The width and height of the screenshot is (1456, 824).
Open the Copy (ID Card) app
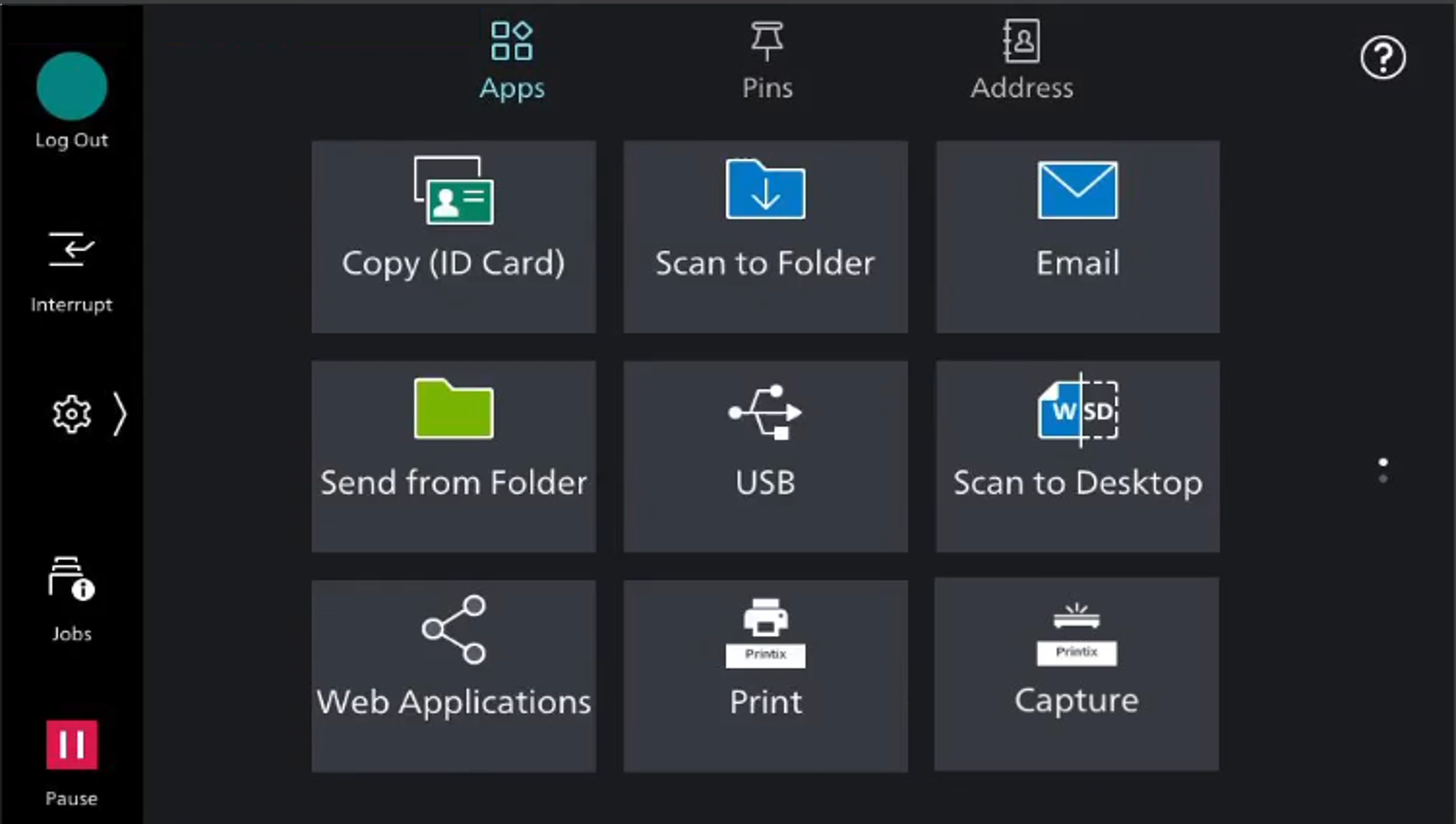click(453, 236)
